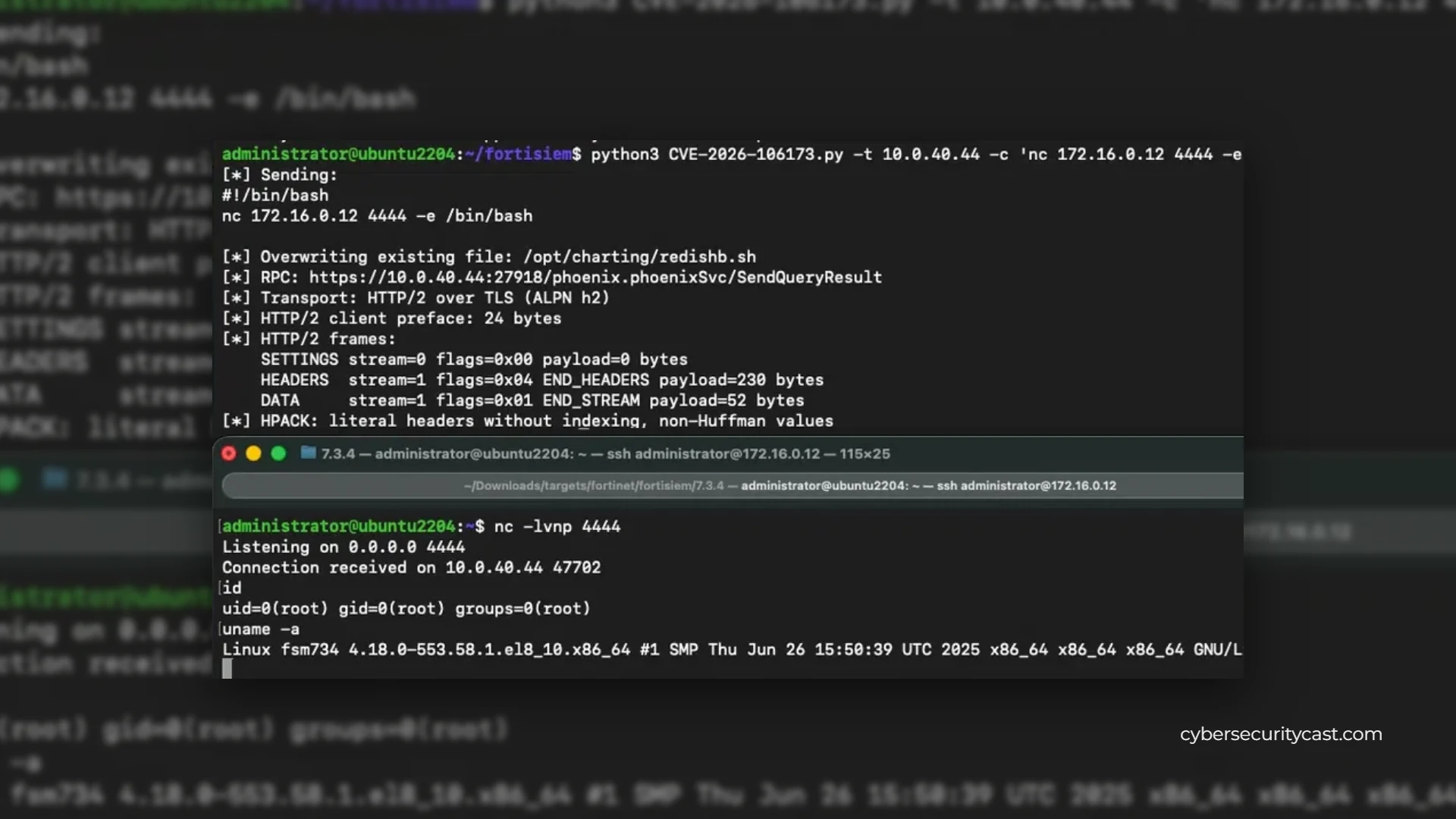Click the 'id' command line
1456x819 pixels.
click(x=231, y=588)
